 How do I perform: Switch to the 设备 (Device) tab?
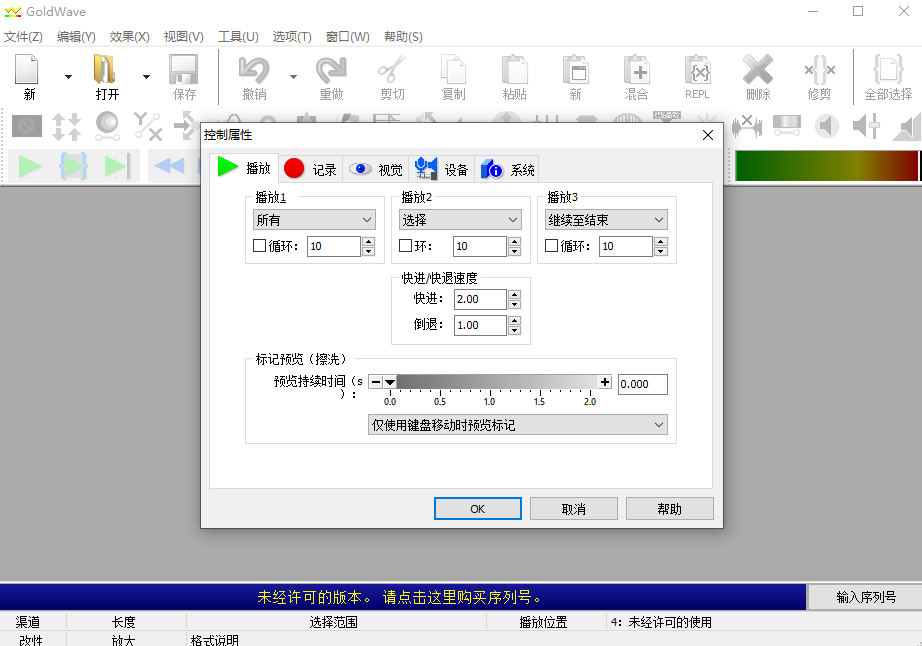(441, 169)
